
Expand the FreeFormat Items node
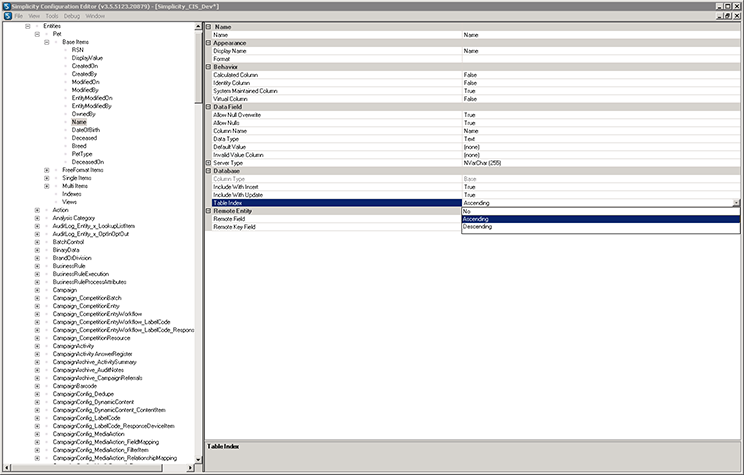click(x=46, y=170)
